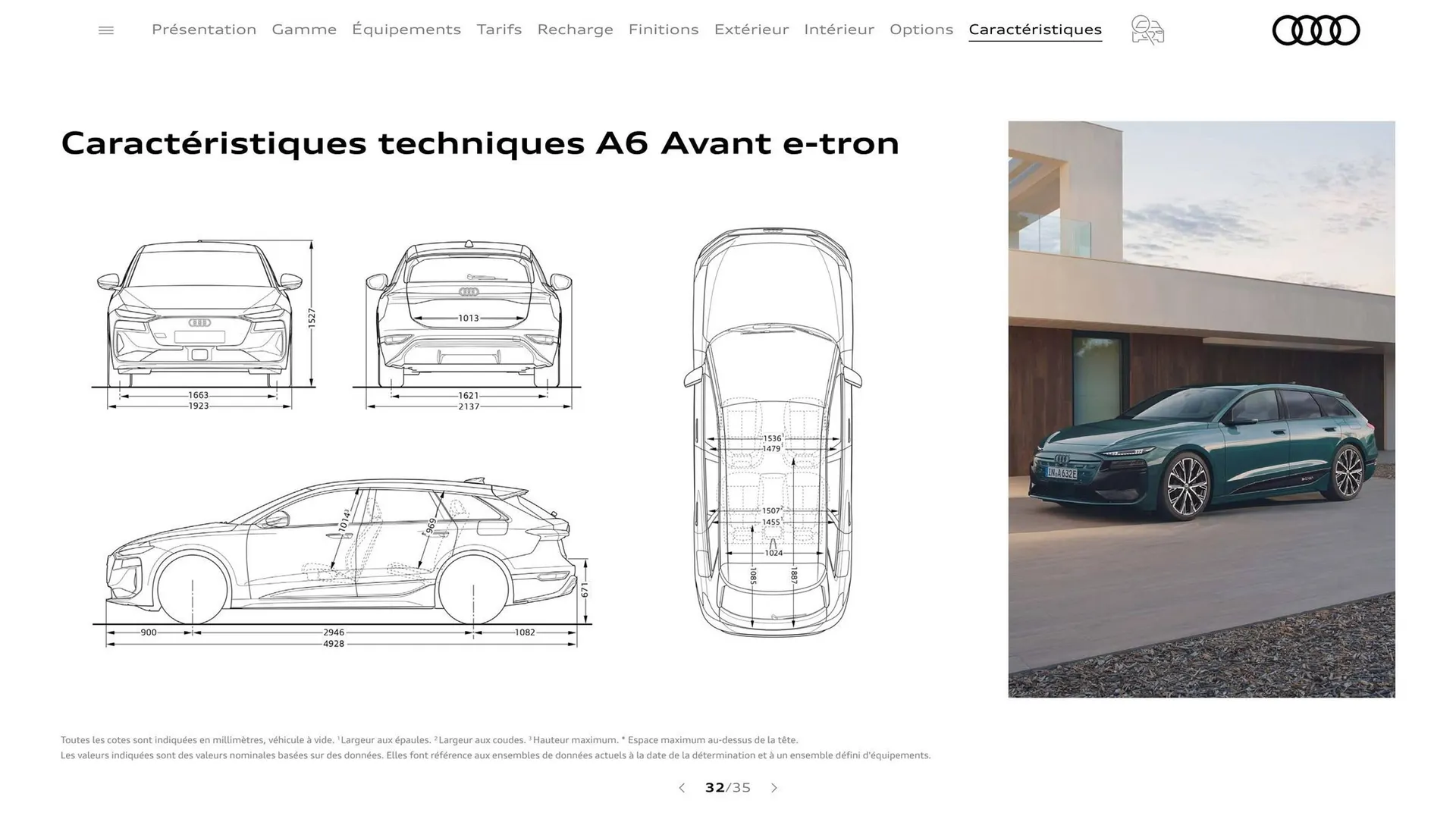Image resolution: width=1456 pixels, height=819 pixels.
Task: Open the Options section
Action: click(921, 30)
